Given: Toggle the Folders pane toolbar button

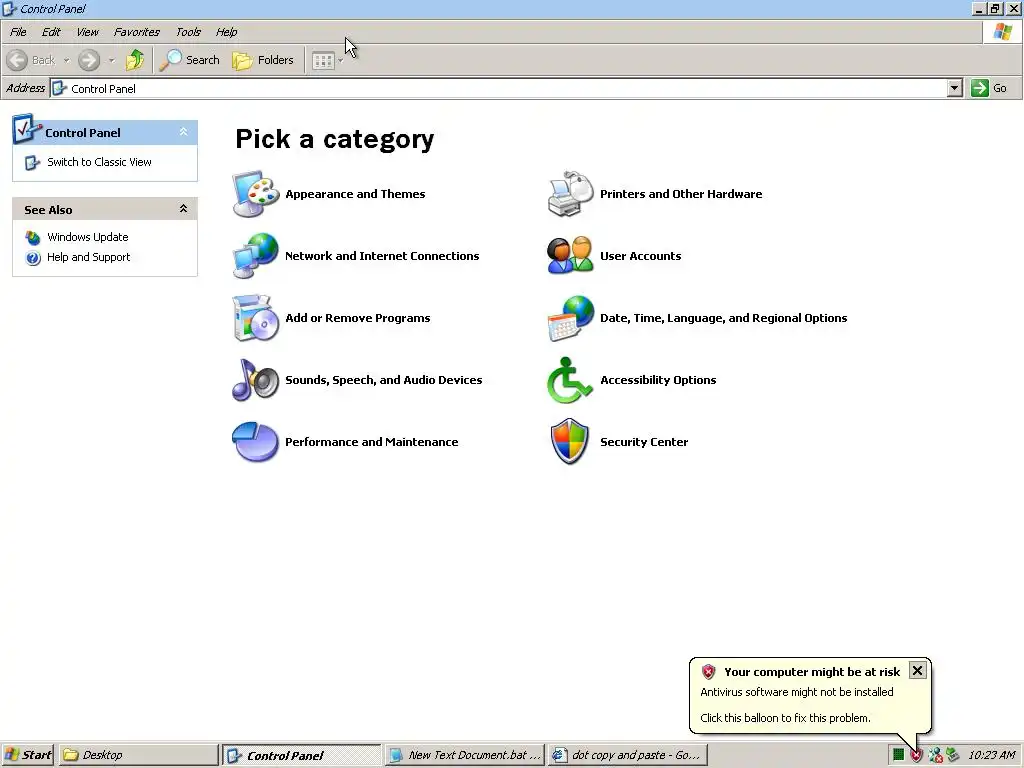Looking at the screenshot, I should tap(263, 60).
